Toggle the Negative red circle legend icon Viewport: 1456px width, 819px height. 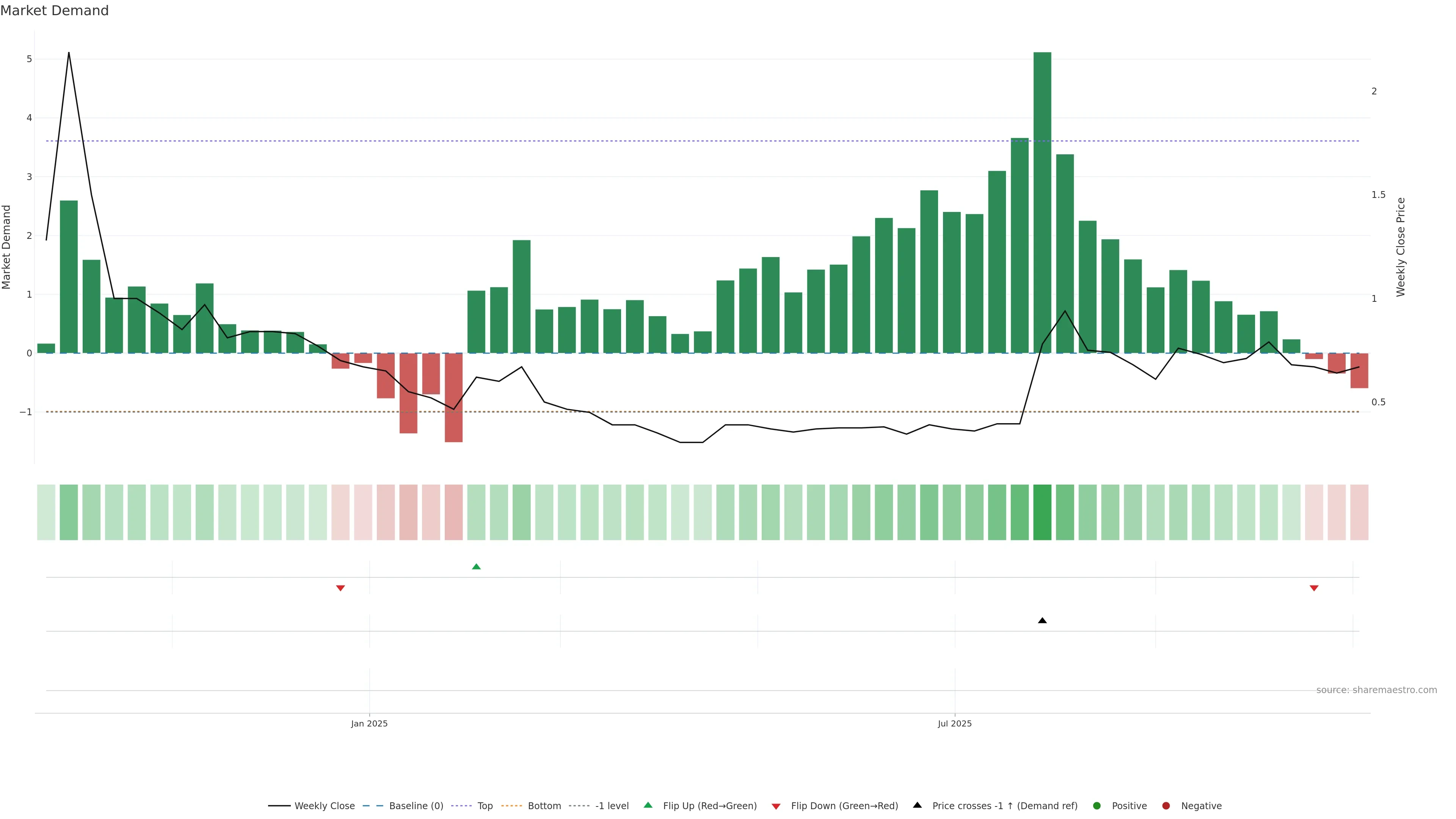pyautogui.click(x=1166, y=805)
